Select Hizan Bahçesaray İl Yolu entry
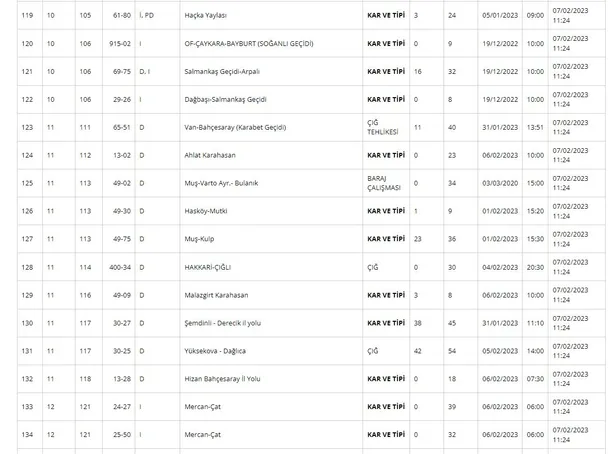The width and height of the screenshot is (616, 454). (225, 379)
